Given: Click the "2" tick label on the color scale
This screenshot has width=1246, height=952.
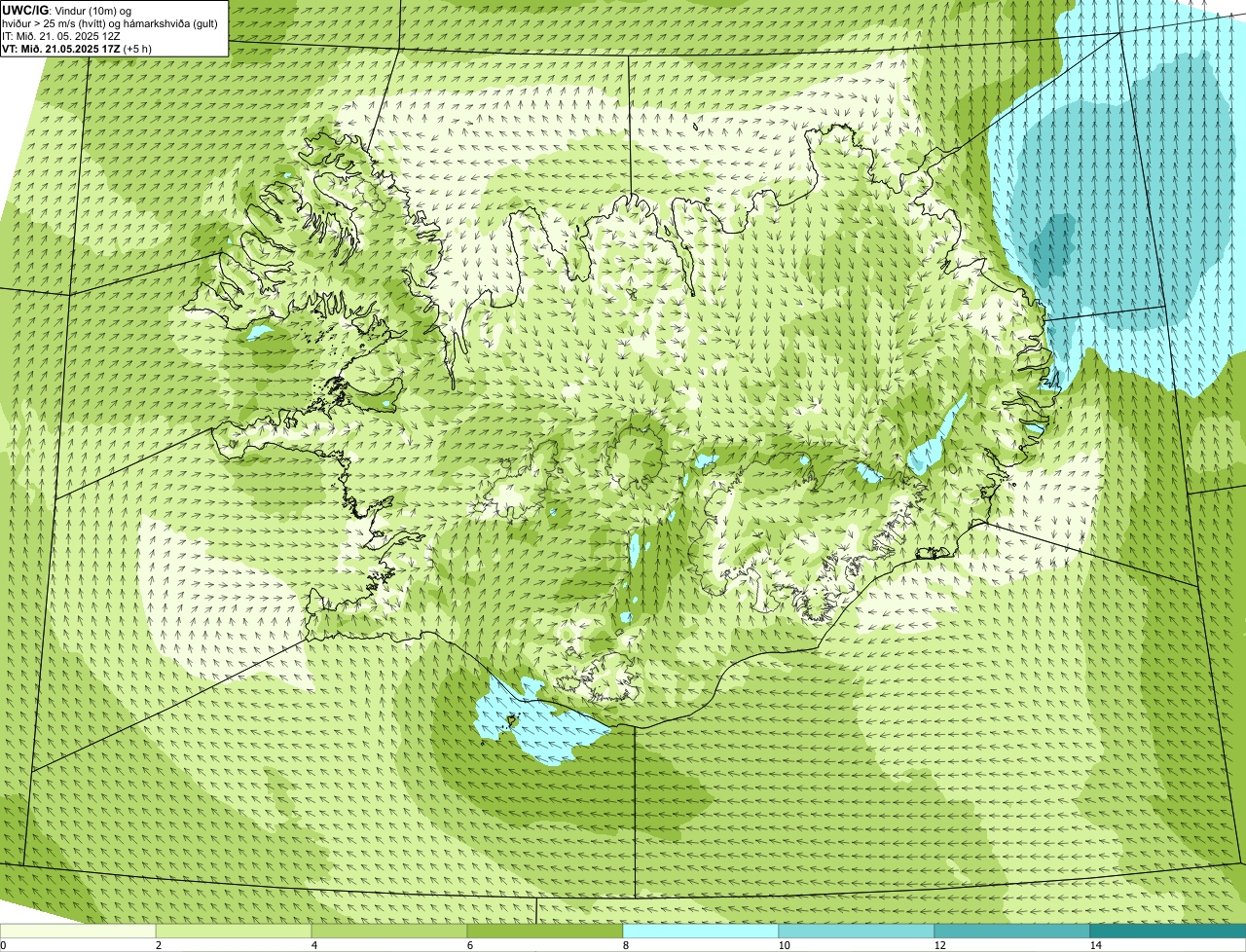Looking at the screenshot, I should point(158,945).
